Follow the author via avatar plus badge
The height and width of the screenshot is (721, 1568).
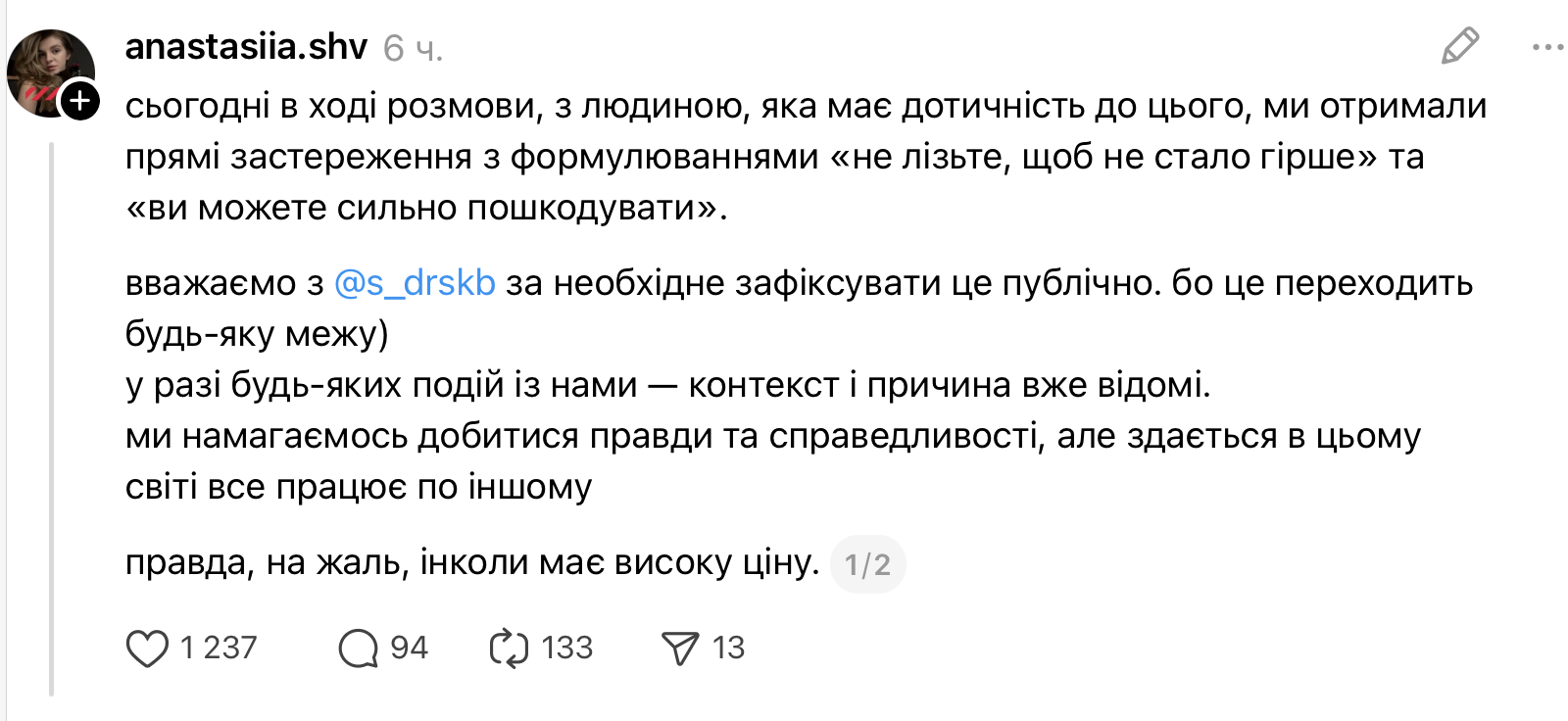pyautogui.click(x=80, y=101)
